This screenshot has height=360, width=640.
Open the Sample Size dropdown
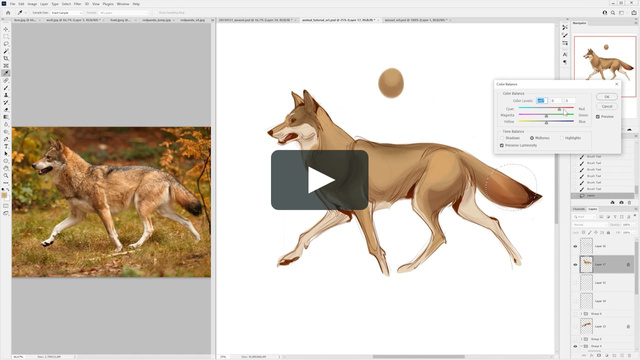pos(66,13)
